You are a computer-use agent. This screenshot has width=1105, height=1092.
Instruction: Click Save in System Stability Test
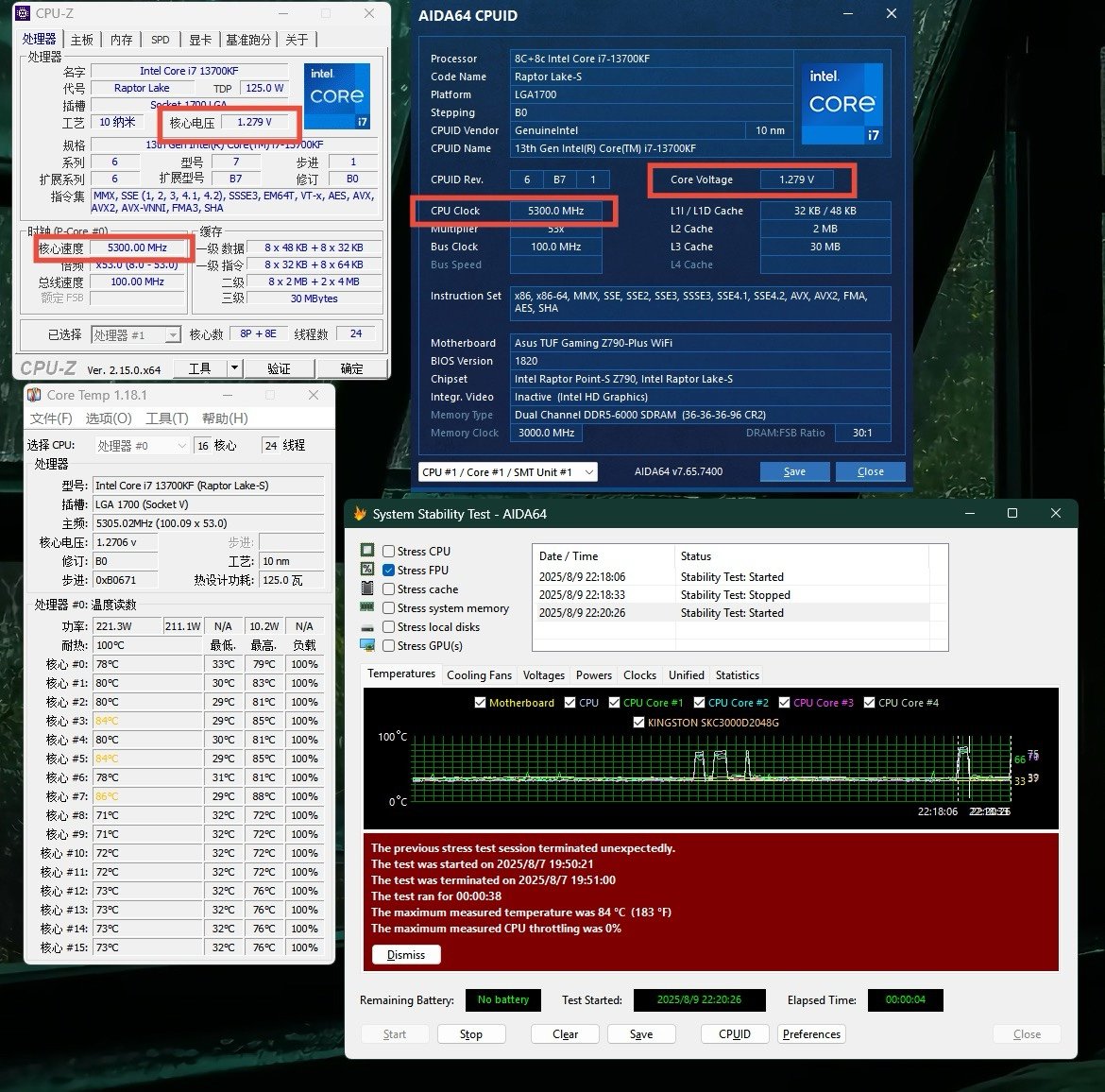point(641,1034)
